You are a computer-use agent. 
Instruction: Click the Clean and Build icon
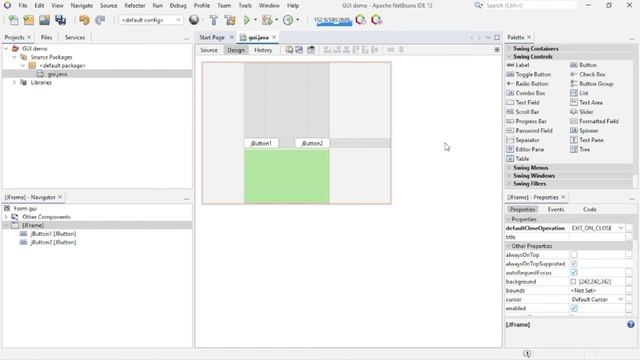click(x=230, y=20)
